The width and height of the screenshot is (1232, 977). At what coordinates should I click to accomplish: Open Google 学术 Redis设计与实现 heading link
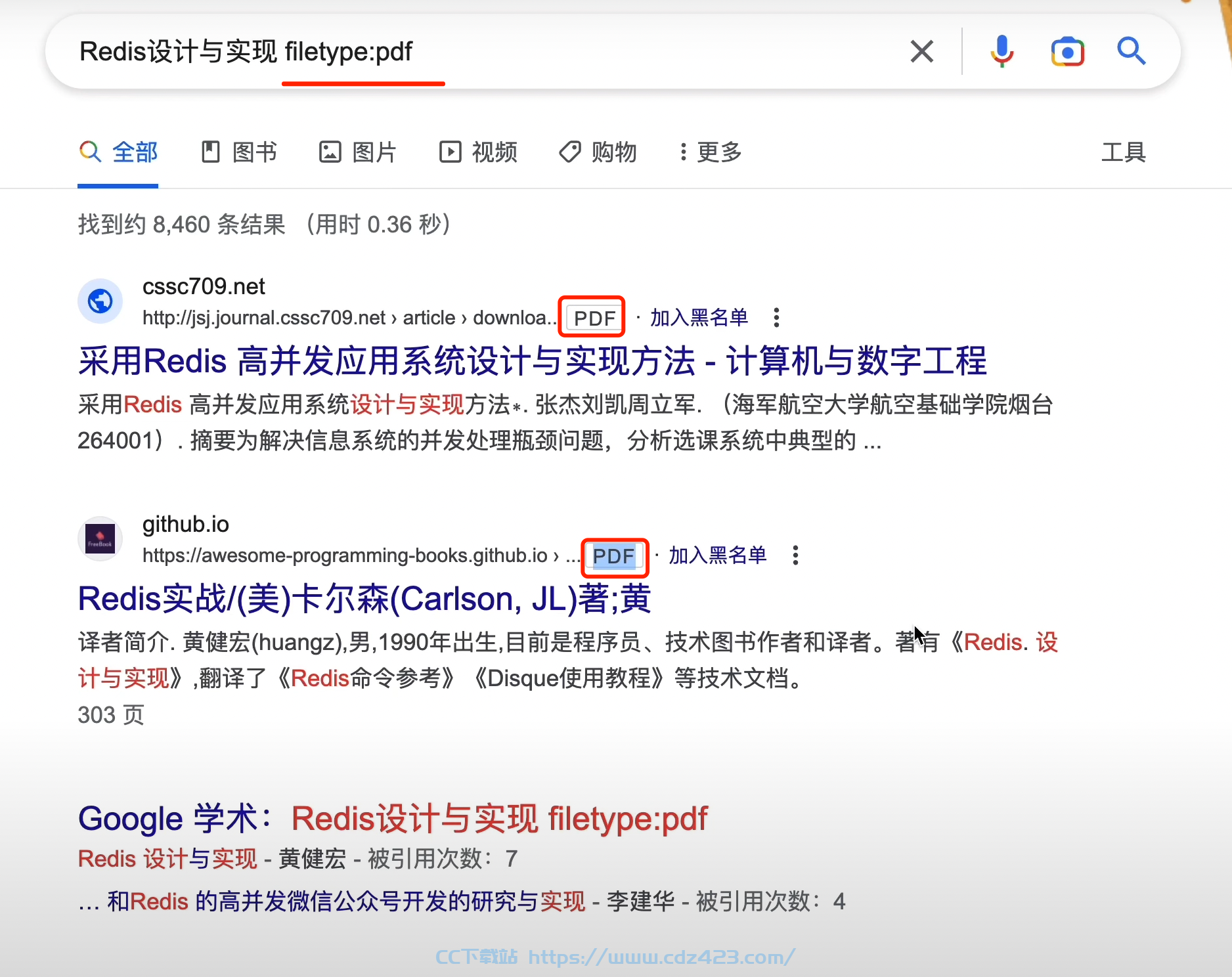pos(393,819)
